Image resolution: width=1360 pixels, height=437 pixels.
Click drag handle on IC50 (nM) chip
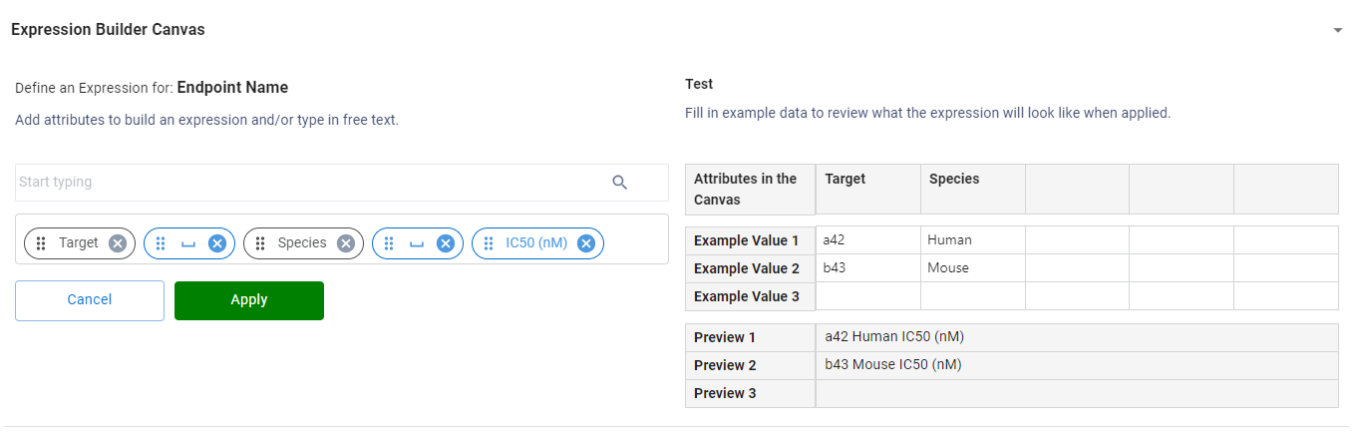click(489, 243)
